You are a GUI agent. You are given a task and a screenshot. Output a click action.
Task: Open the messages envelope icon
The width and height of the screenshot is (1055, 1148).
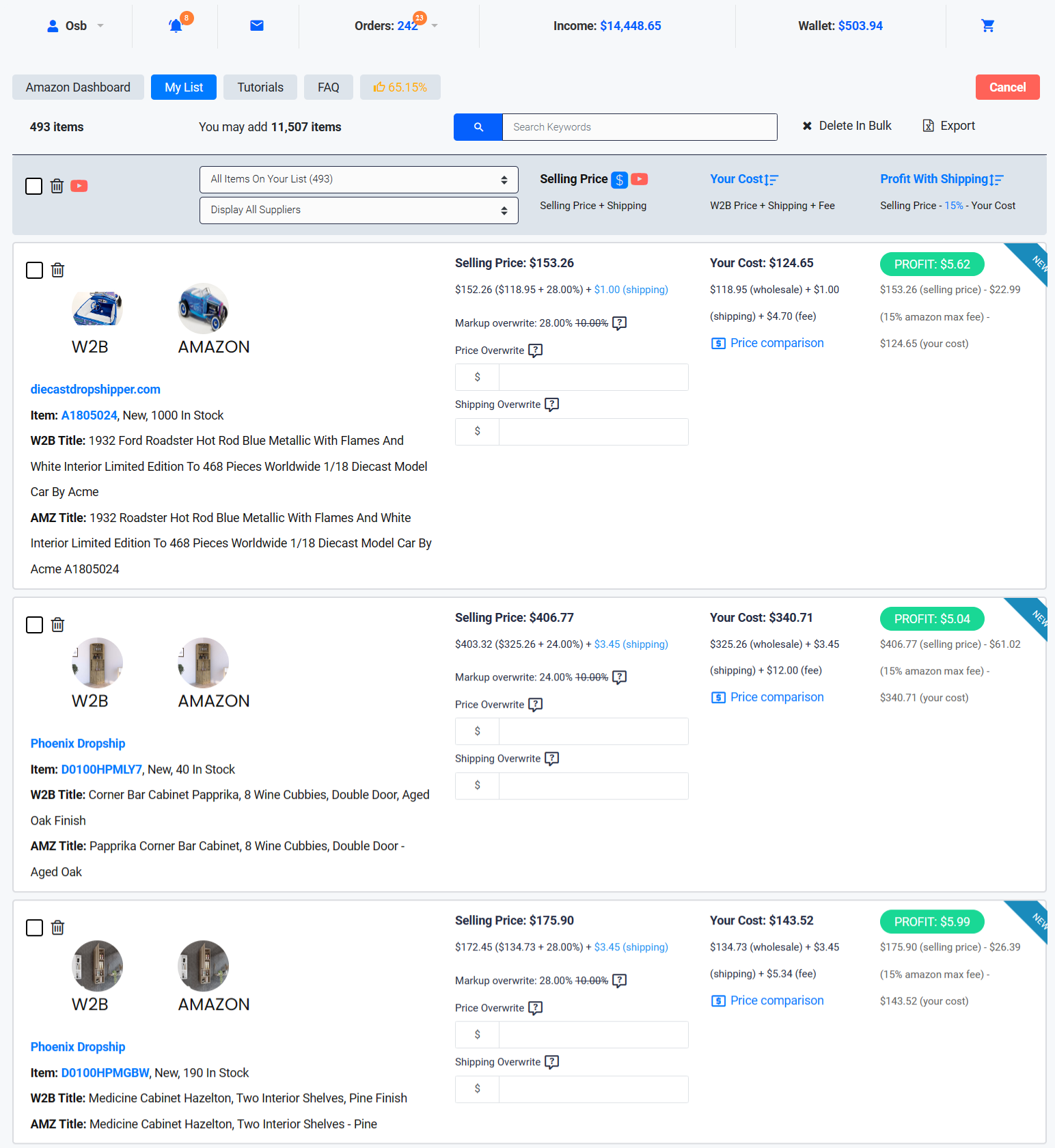257,26
